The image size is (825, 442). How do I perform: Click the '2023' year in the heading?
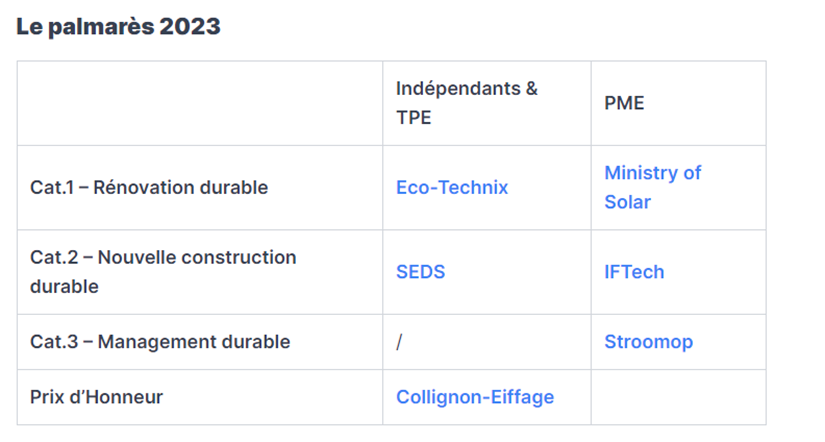point(190,26)
